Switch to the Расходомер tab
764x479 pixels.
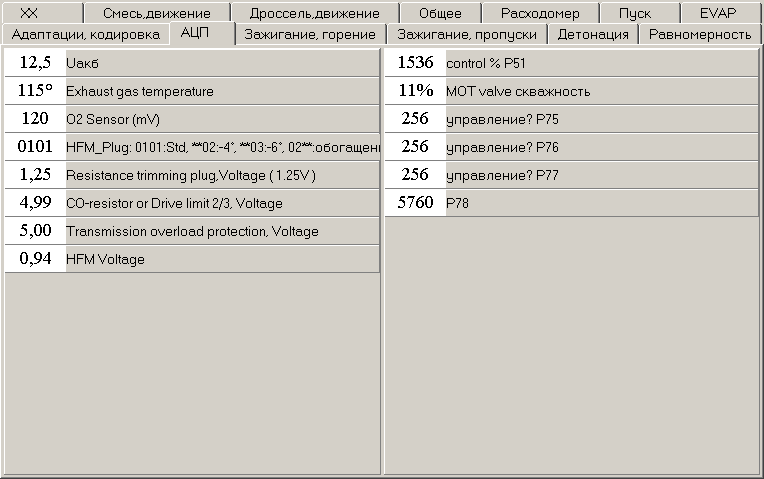pos(541,13)
